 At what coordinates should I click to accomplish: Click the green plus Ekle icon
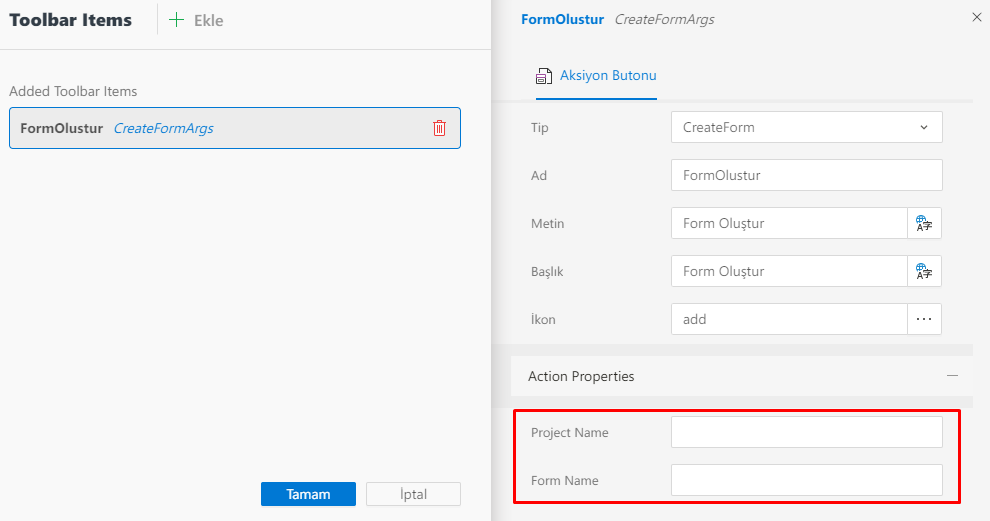pos(177,20)
